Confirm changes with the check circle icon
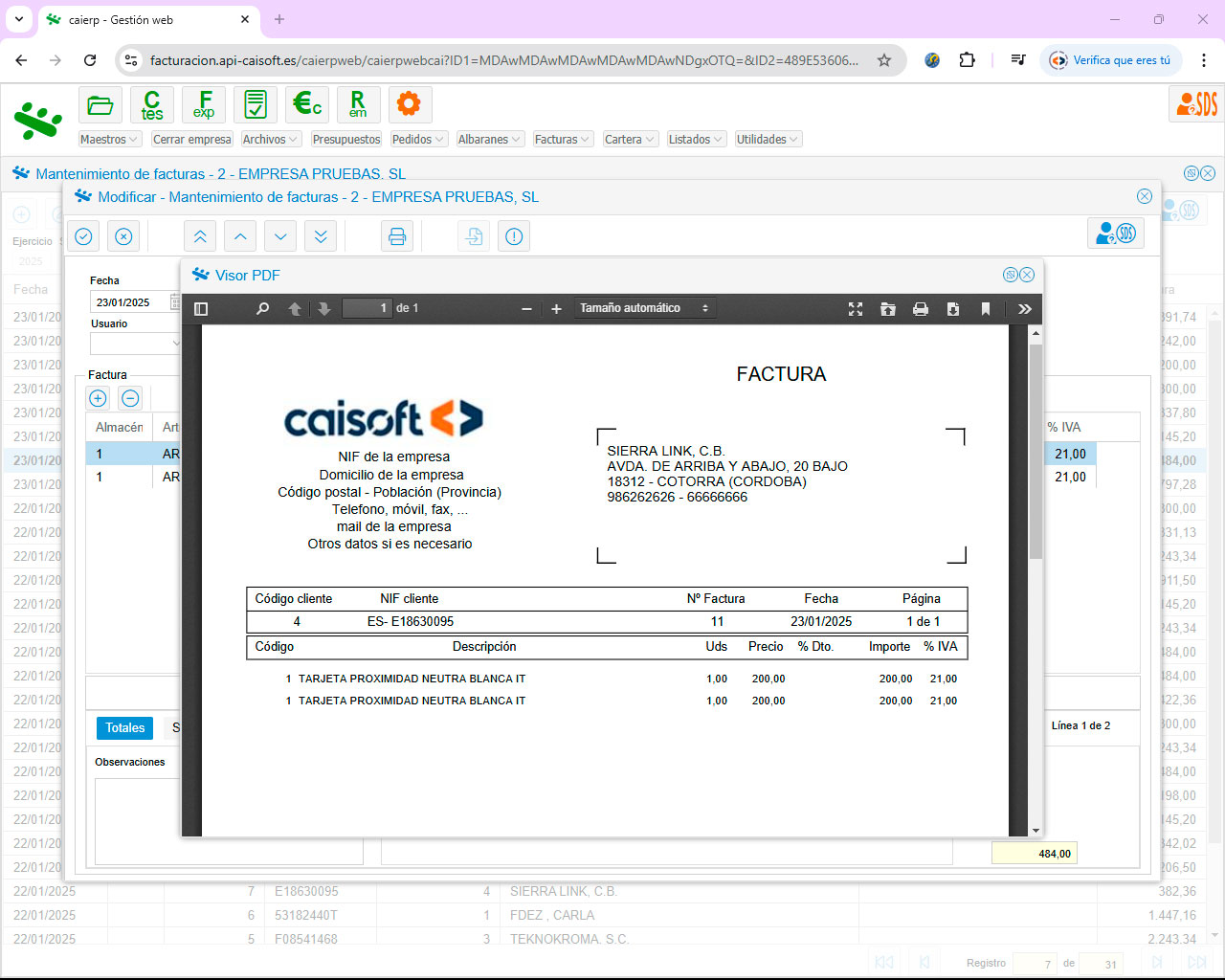 point(84,236)
